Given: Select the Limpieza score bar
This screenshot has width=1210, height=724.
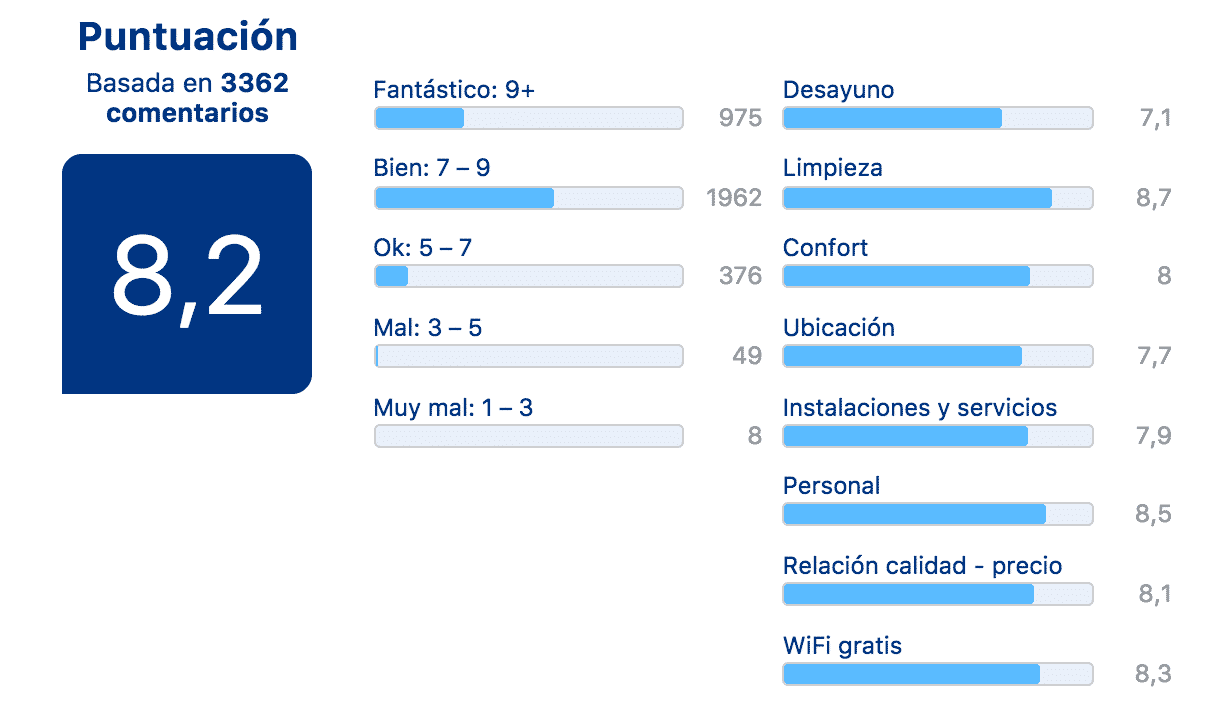Looking at the screenshot, I should point(938,198).
